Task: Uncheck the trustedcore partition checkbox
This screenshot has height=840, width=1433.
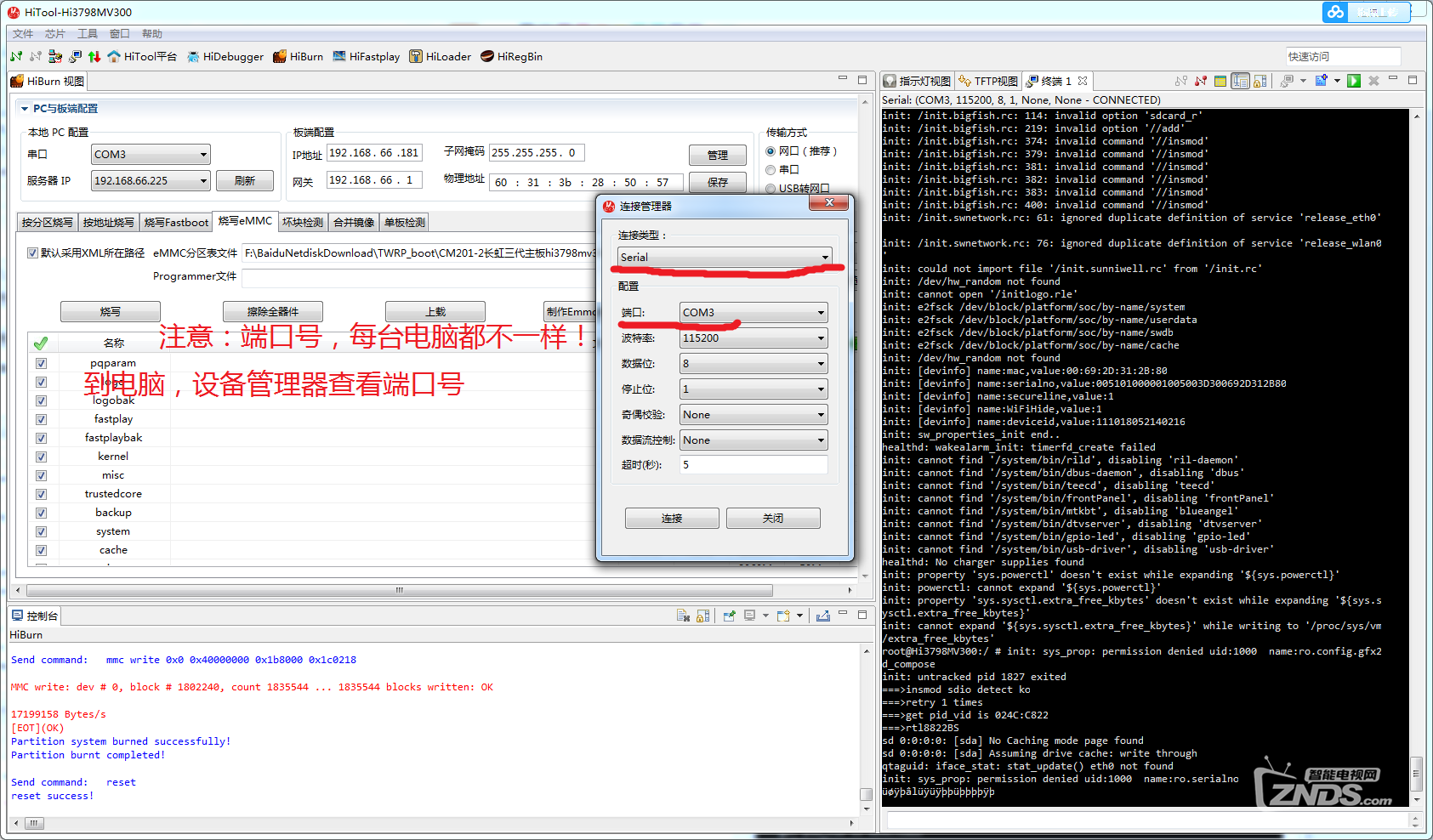Action: 41,494
